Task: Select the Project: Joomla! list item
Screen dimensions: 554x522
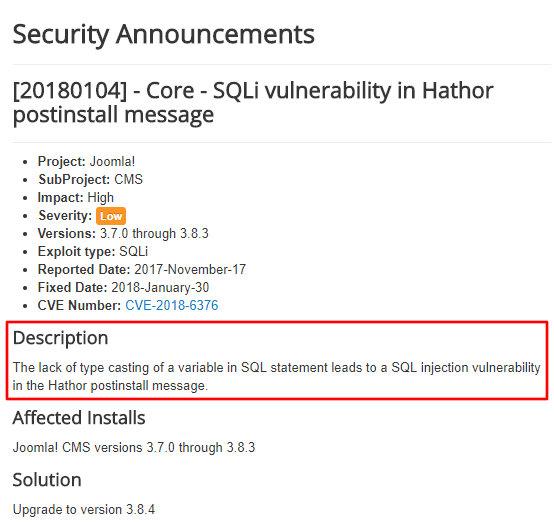Action: [x=86, y=162]
